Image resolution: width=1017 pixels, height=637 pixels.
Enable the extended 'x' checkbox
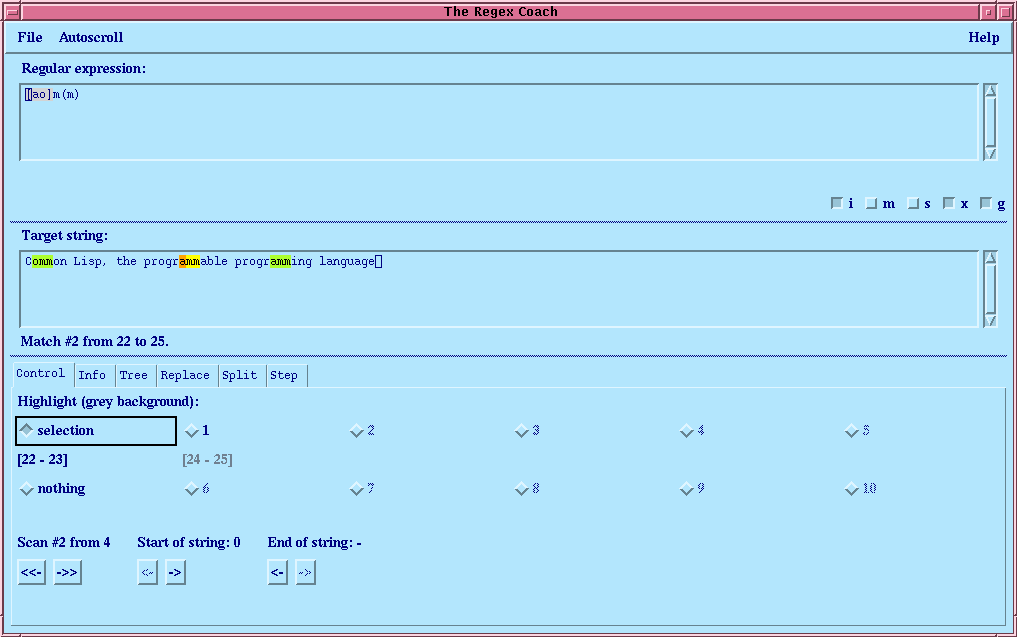949,203
